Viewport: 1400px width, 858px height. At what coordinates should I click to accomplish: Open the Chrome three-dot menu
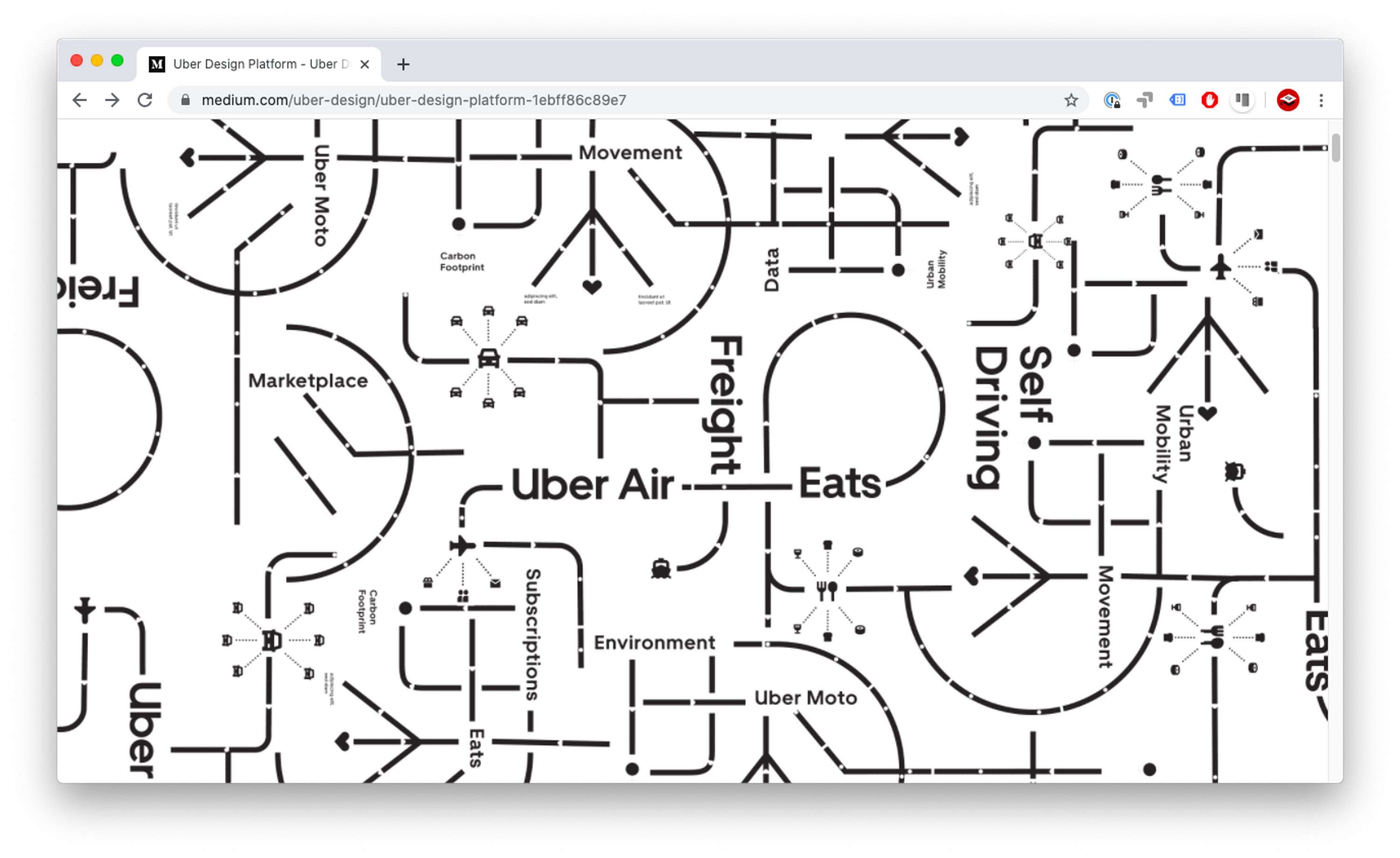click(1321, 100)
